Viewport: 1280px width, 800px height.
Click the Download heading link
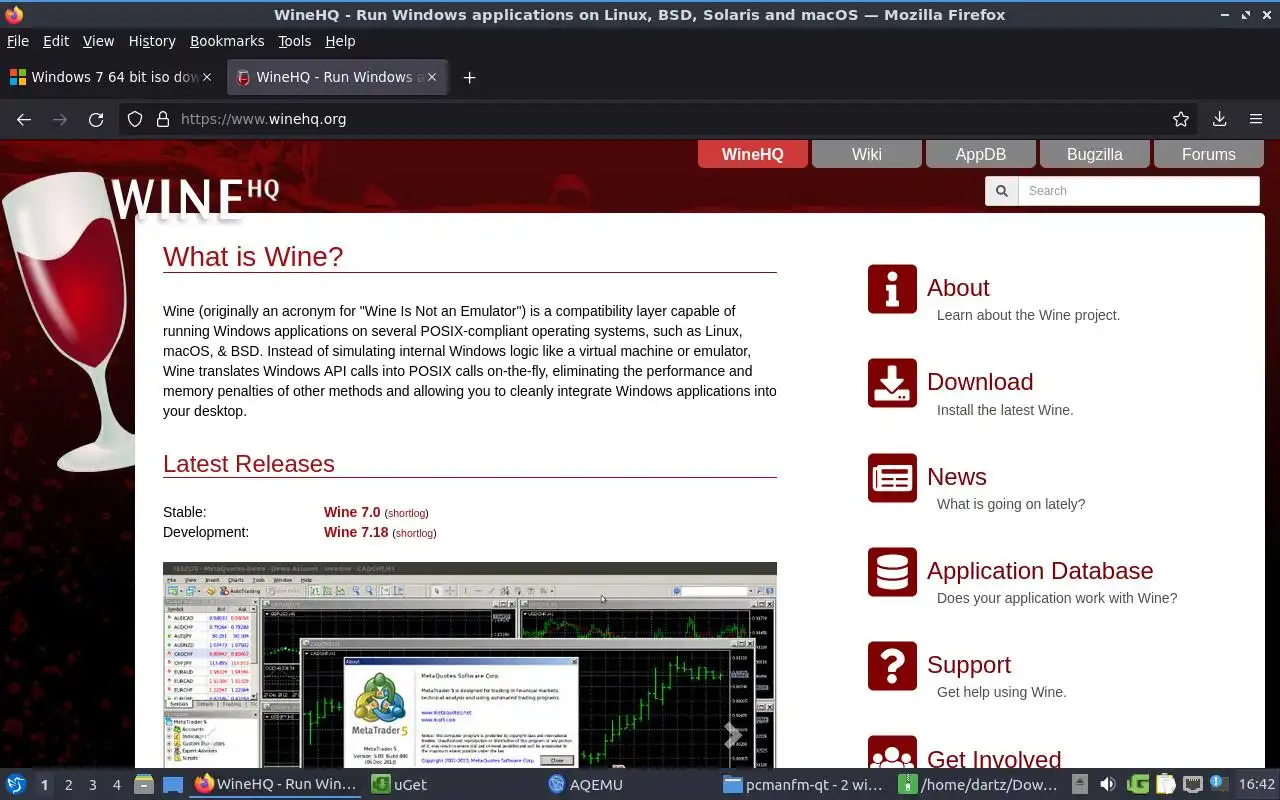980,382
